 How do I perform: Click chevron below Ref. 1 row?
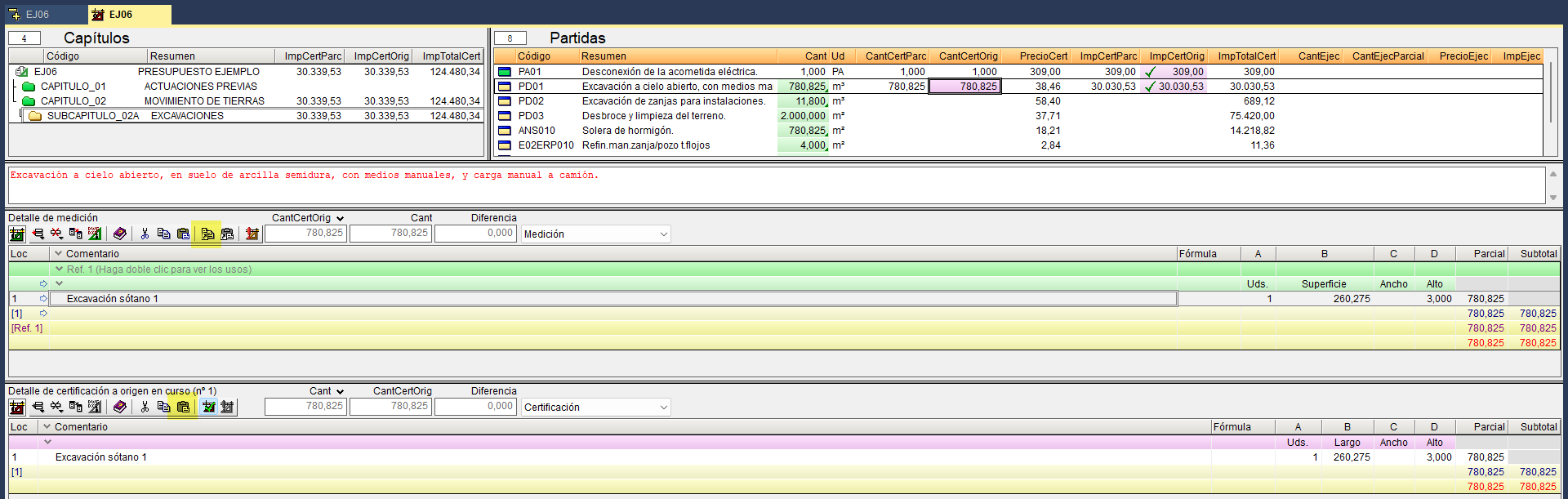click(x=59, y=283)
